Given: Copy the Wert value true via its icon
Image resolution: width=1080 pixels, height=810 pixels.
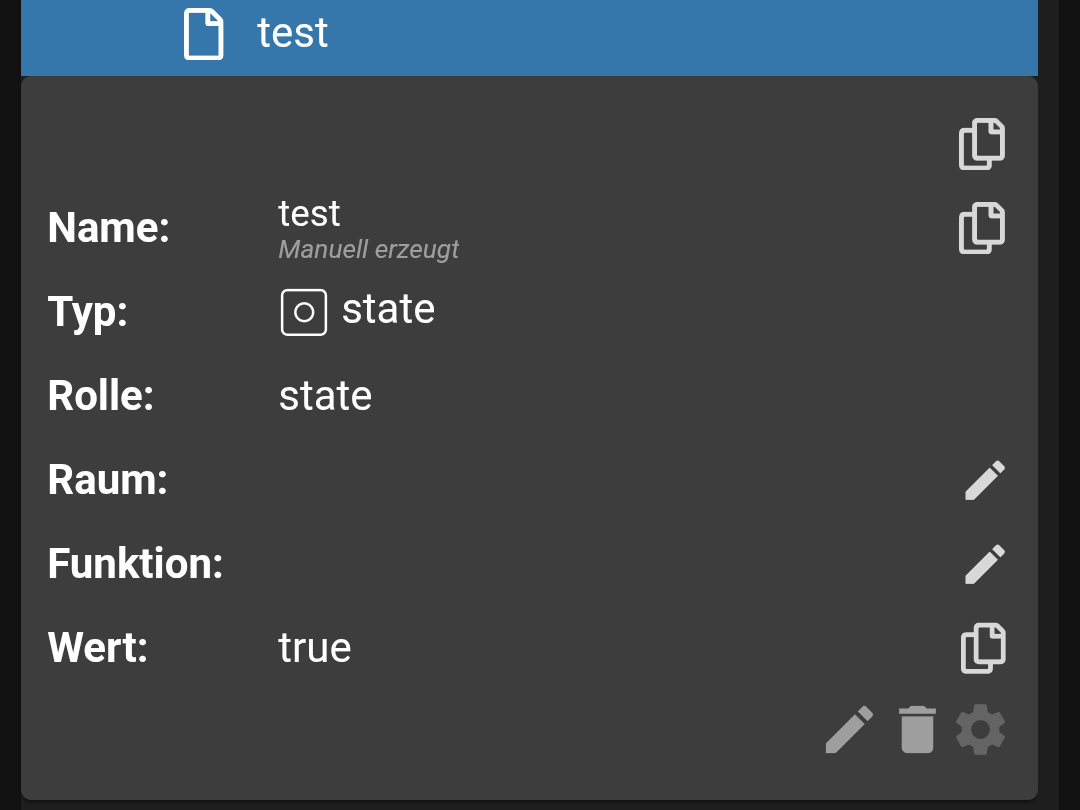Looking at the screenshot, I should (982, 648).
